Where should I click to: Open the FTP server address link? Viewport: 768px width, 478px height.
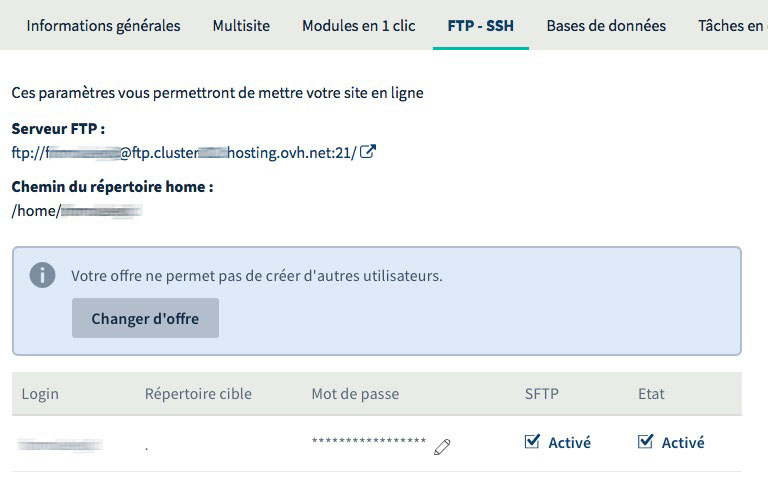[184, 153]
